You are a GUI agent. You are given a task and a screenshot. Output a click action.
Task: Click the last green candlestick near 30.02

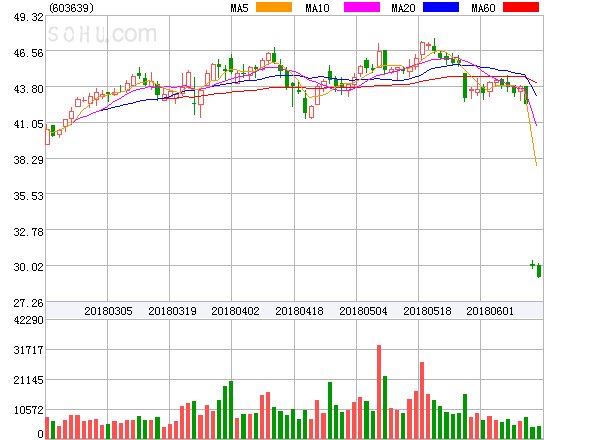539,271
